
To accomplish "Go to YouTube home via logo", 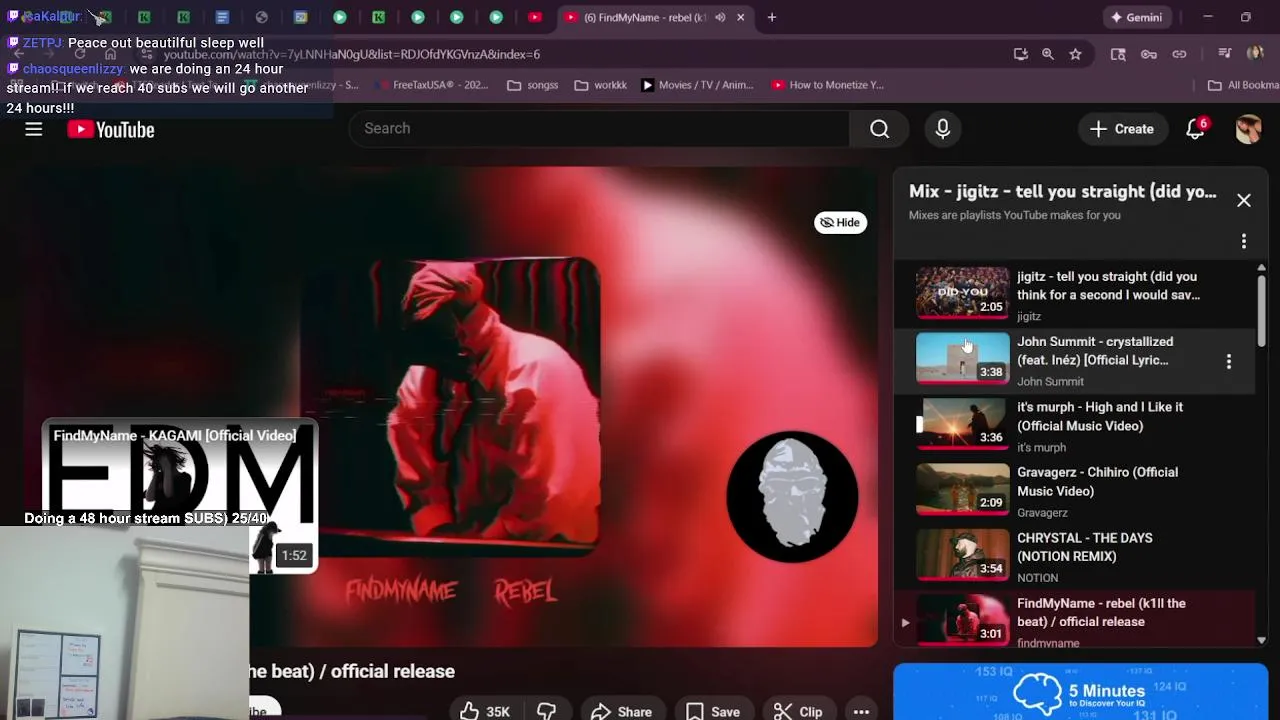I will 111,129.
